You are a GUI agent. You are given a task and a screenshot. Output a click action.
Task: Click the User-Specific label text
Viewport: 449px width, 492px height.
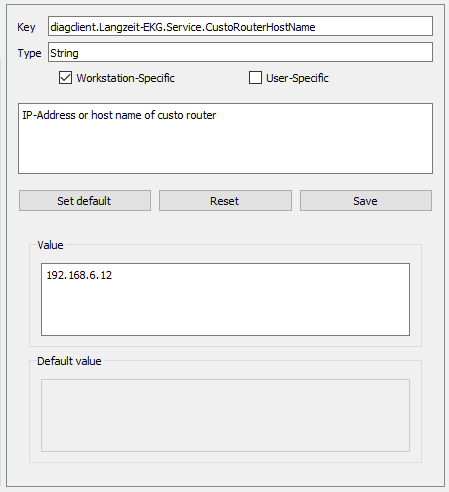point(297,78)
